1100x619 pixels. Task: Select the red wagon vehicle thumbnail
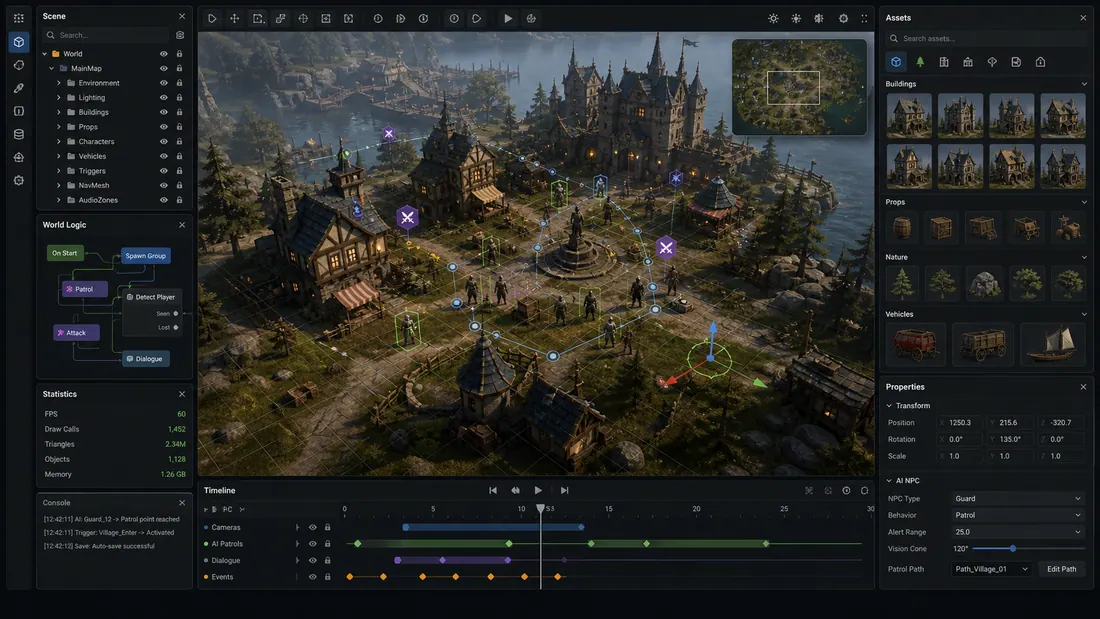[x=915, y=344]
